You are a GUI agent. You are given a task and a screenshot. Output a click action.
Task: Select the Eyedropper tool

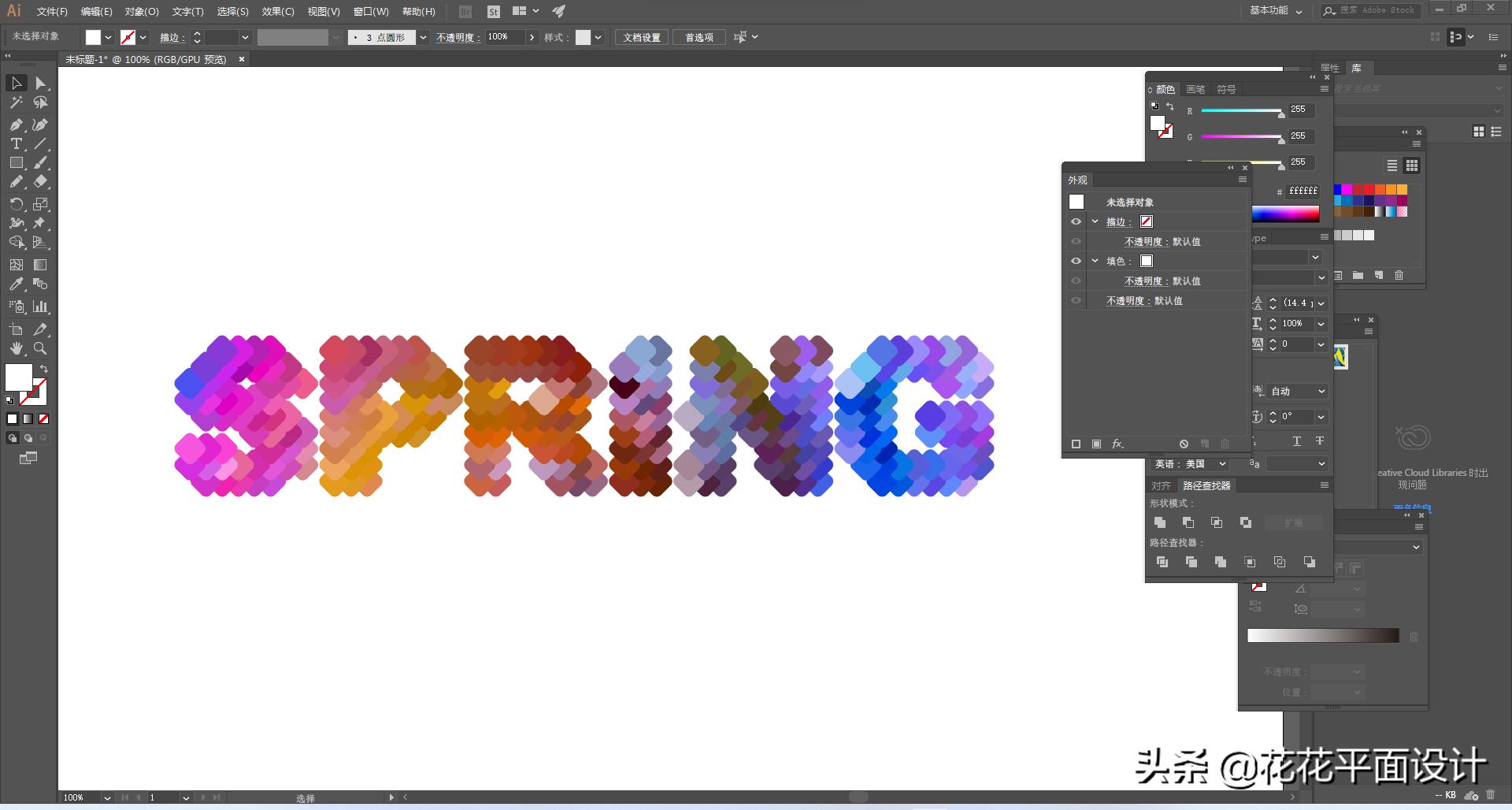(x=16, y=284)
